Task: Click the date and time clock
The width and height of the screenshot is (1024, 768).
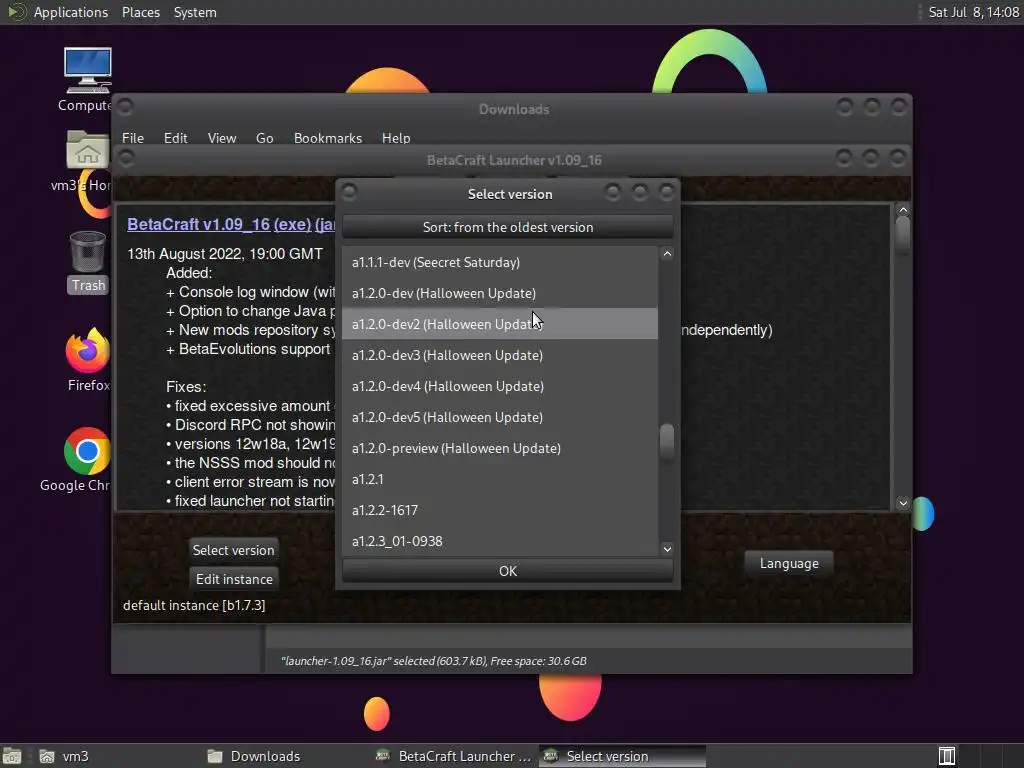Action: 973,12
